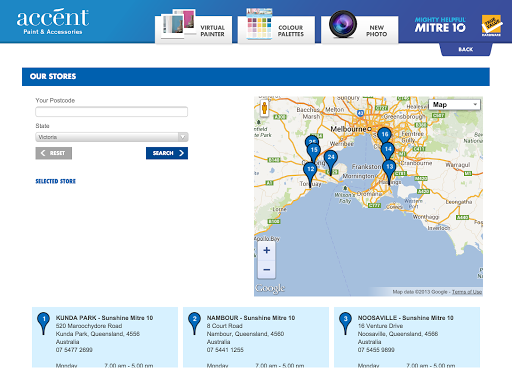Open New Photo camera lens icon

pos(343,25)
